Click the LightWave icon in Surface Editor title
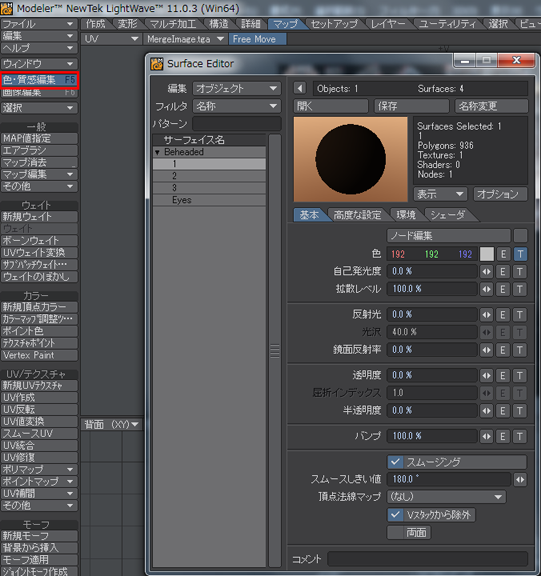 pyautogui.click(x=157, y=64)
